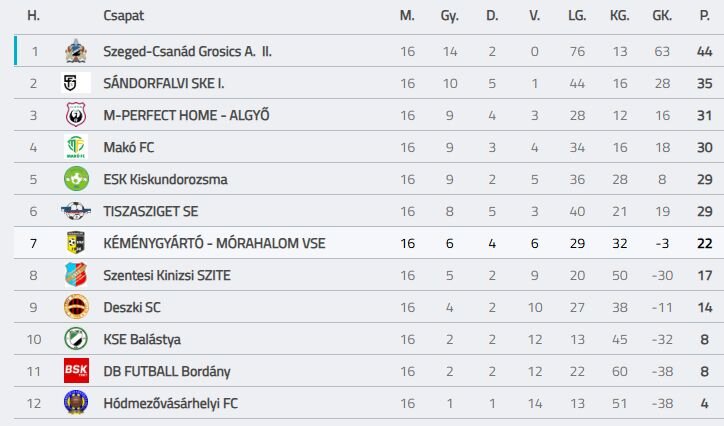
Task: Click the P. points column header
Action: (705, 15)
